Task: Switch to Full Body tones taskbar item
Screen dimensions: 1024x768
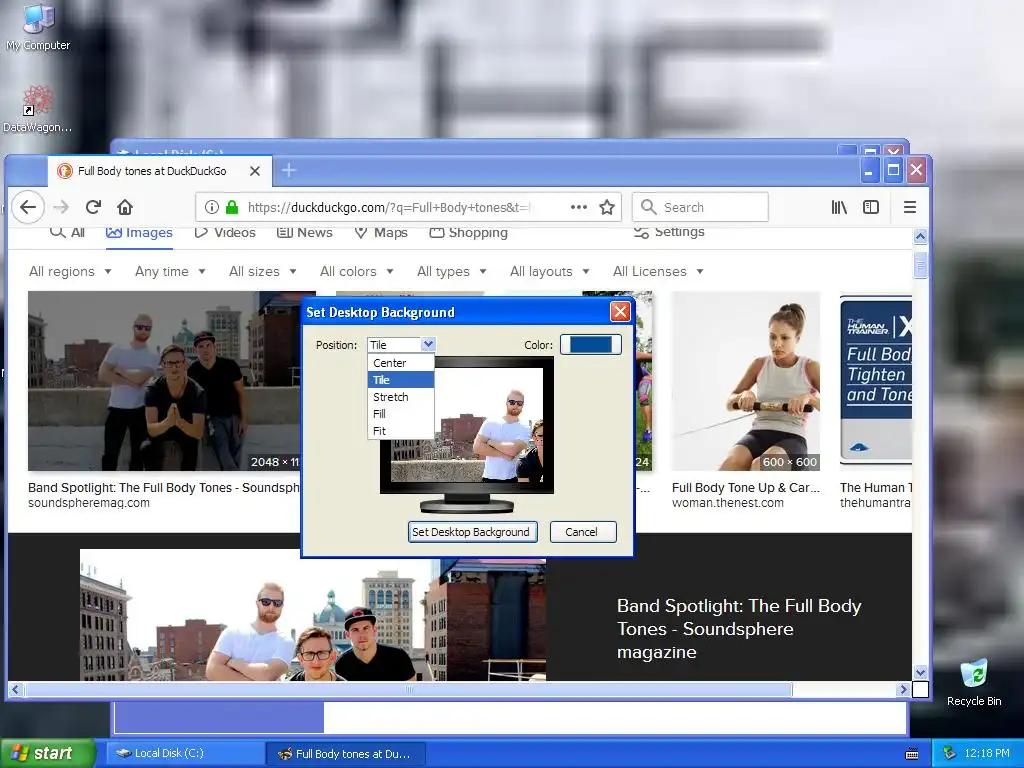Action: 346,754
